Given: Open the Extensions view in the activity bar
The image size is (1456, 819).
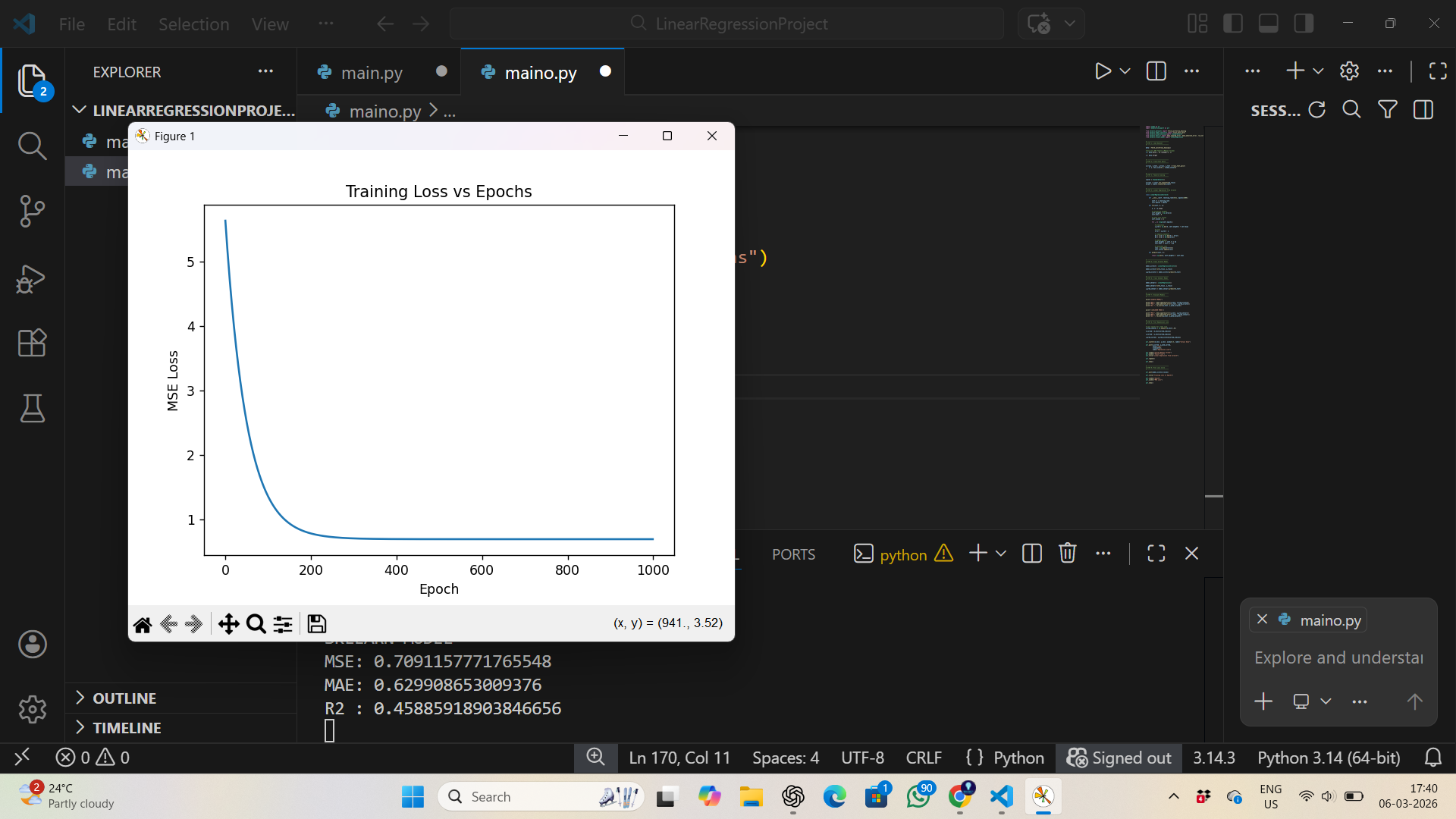Looking at the screenshot, I should 32,343.
